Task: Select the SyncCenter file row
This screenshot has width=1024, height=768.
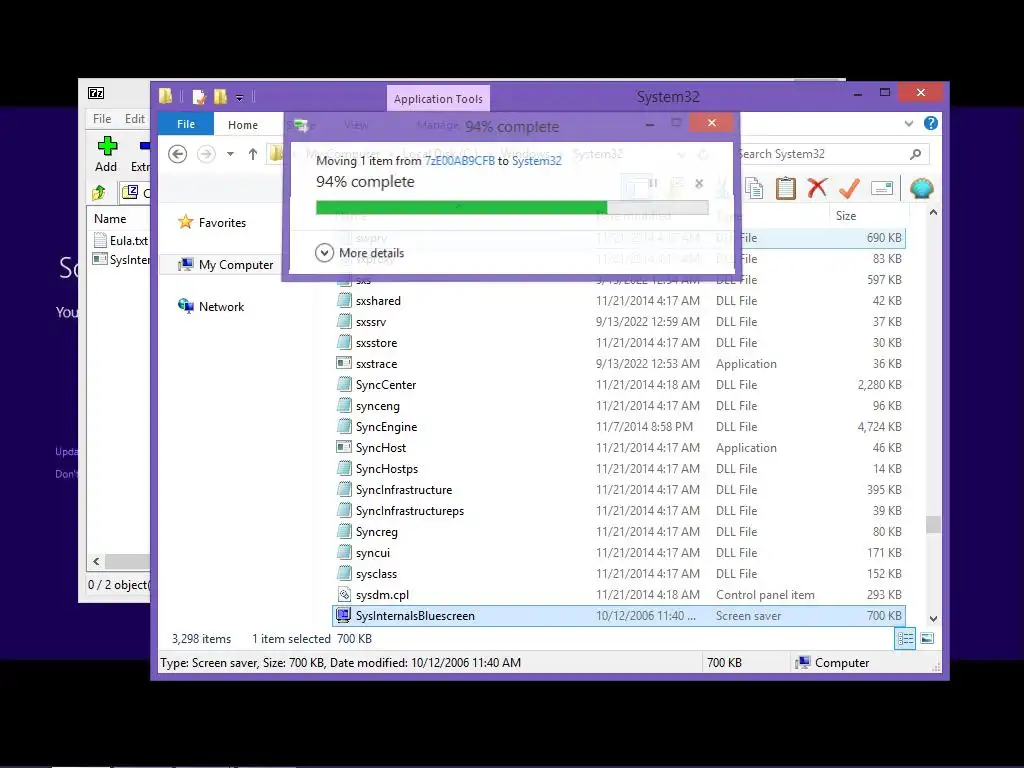Action: click(619, 385)
